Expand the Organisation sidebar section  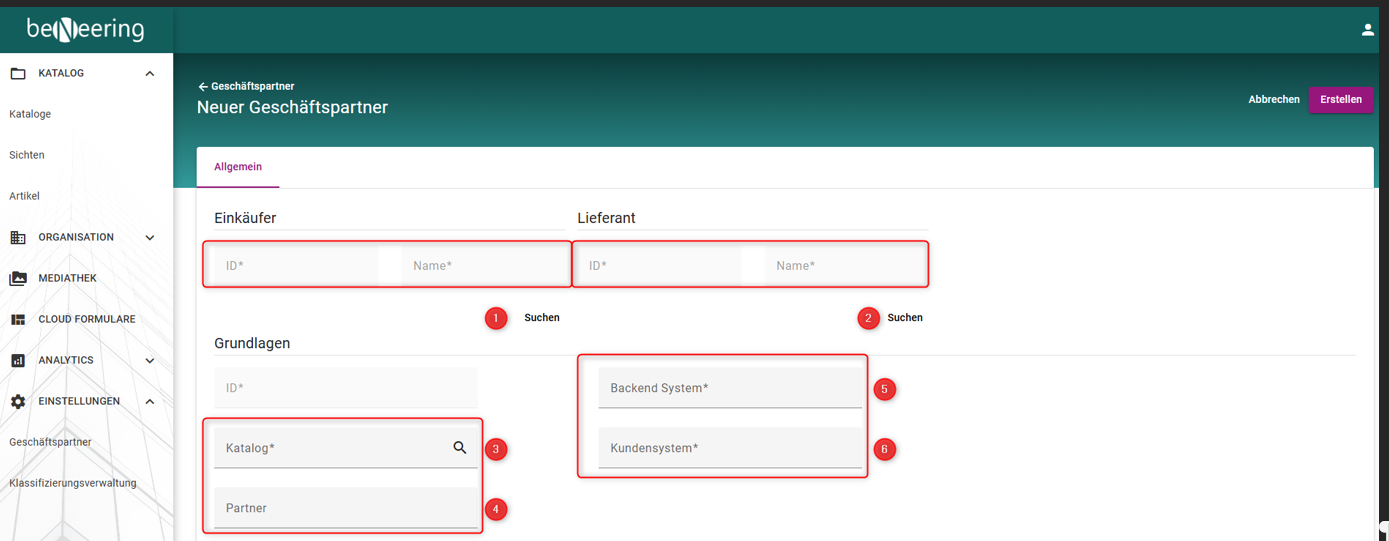coord(150,237)
